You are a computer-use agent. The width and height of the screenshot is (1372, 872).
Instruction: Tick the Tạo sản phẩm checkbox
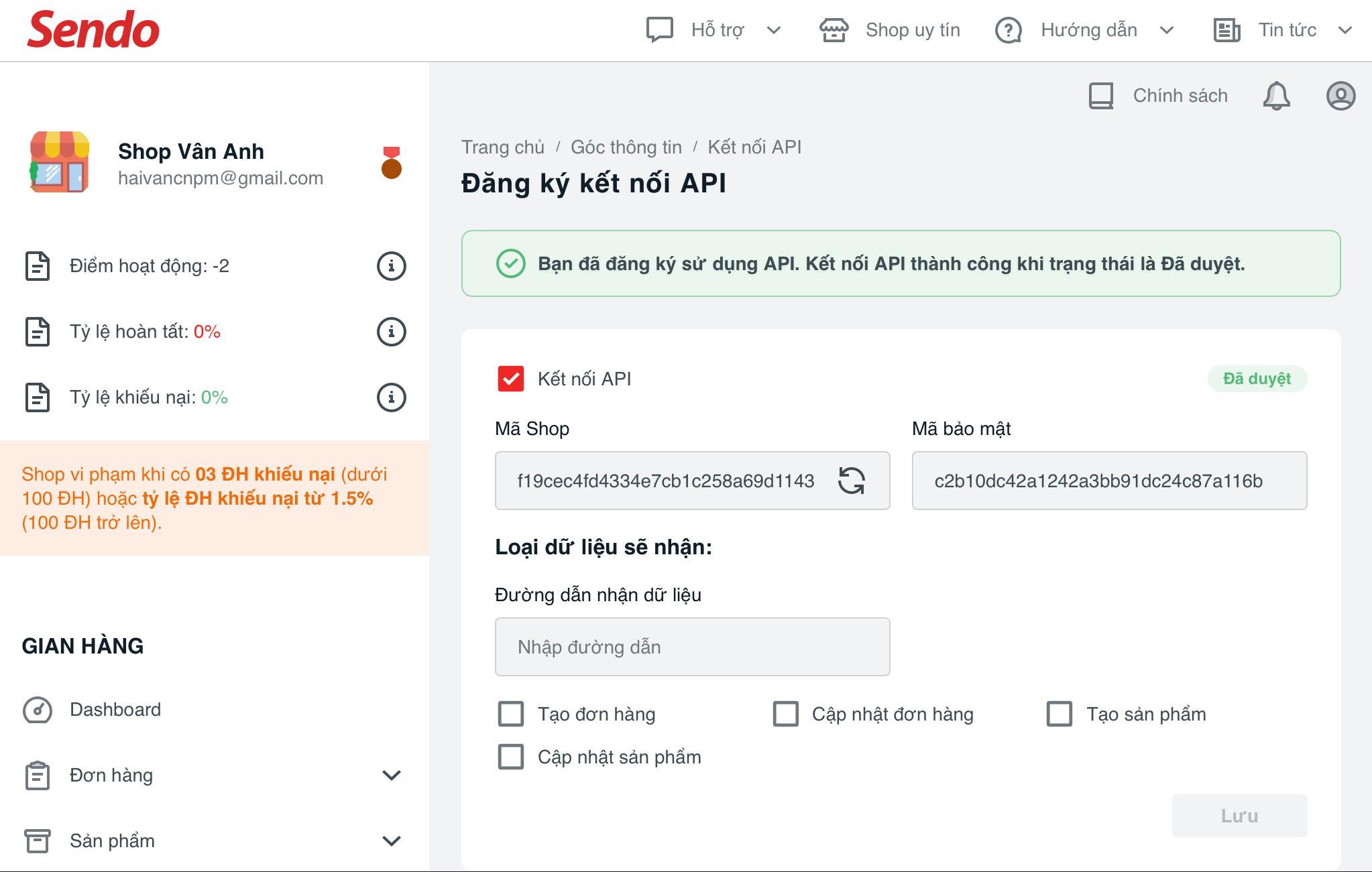click(1060, 714)
